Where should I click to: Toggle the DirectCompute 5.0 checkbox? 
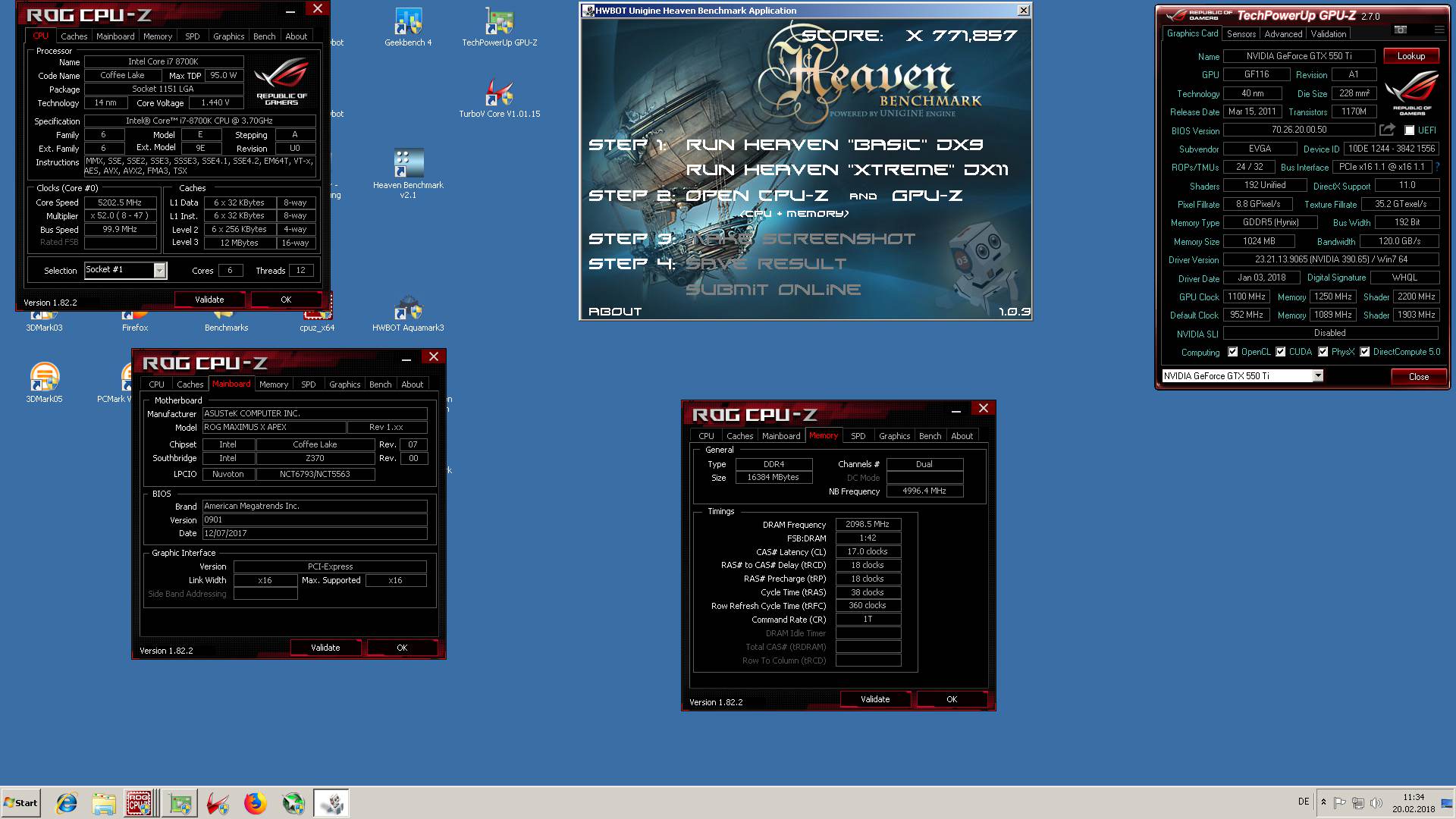pyautogui.click(x=1364, y=352)
